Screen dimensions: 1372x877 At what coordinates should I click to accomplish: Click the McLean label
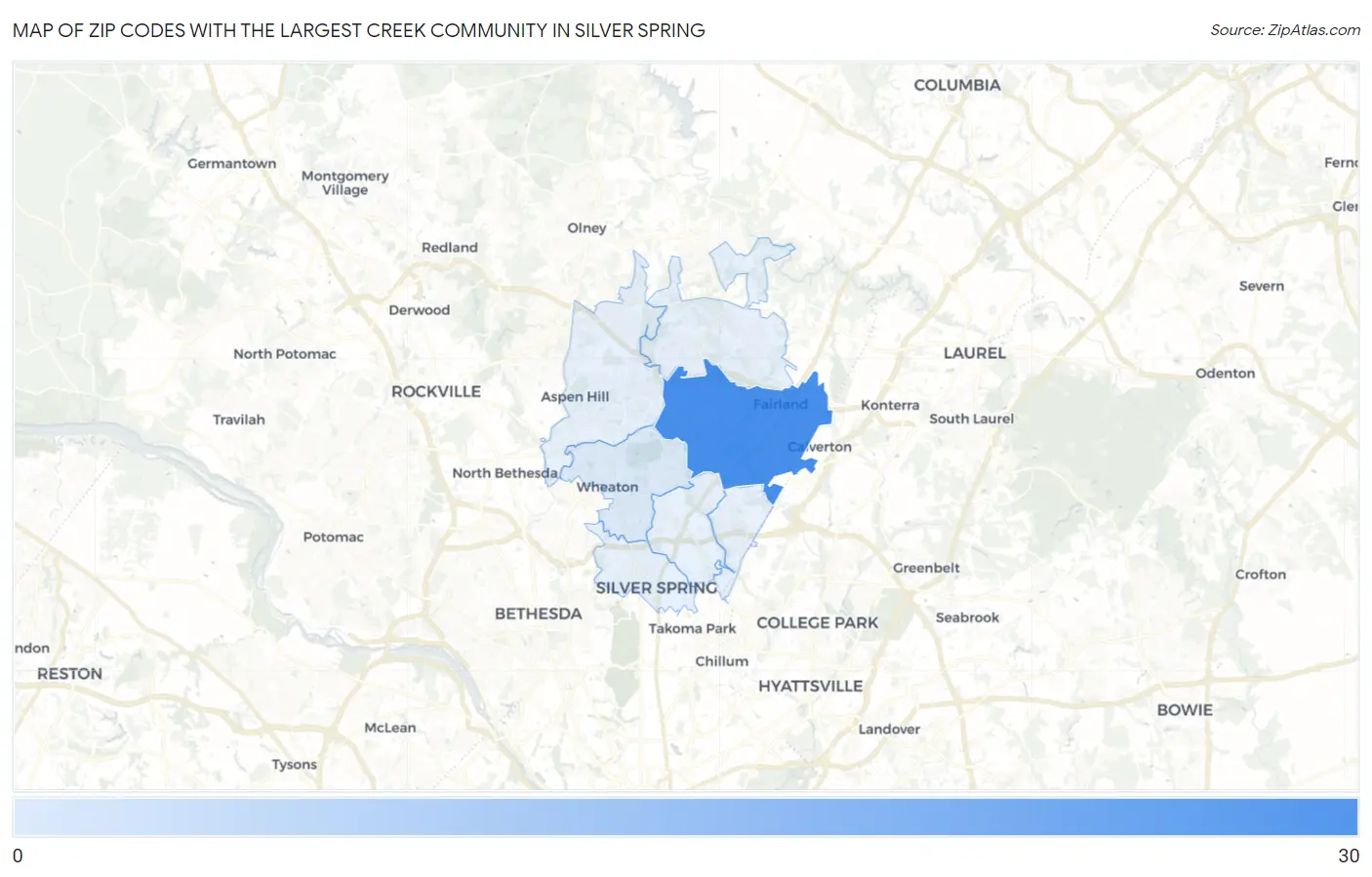389,728
